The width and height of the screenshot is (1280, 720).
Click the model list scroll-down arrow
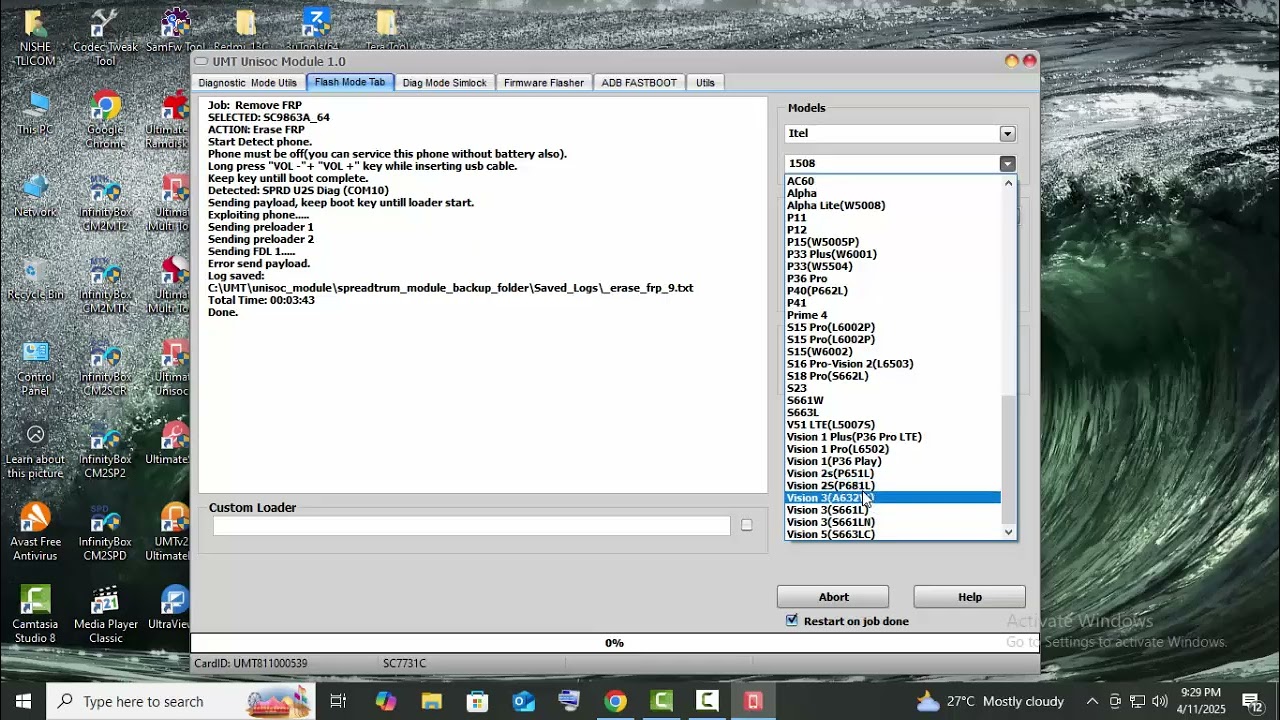click(x=1008, y=532)
